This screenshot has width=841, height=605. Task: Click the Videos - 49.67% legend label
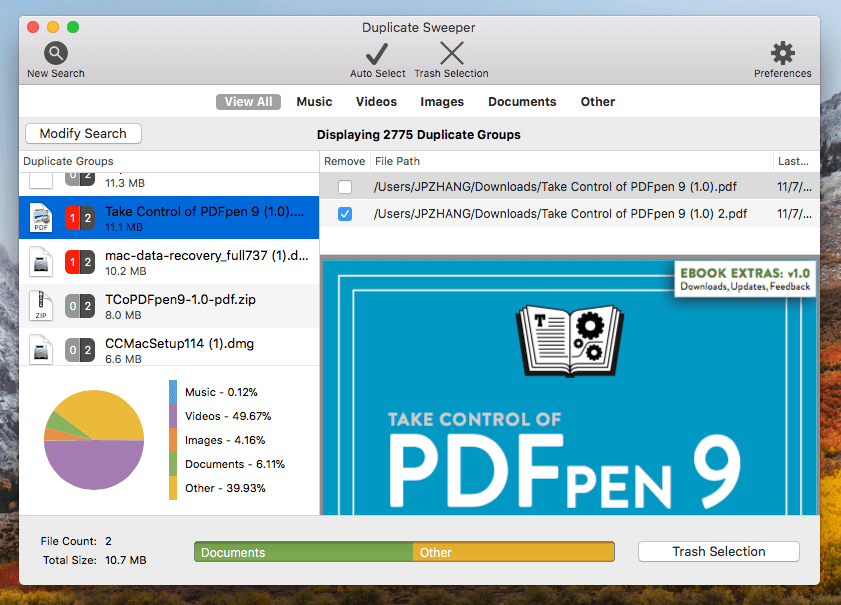228,416
